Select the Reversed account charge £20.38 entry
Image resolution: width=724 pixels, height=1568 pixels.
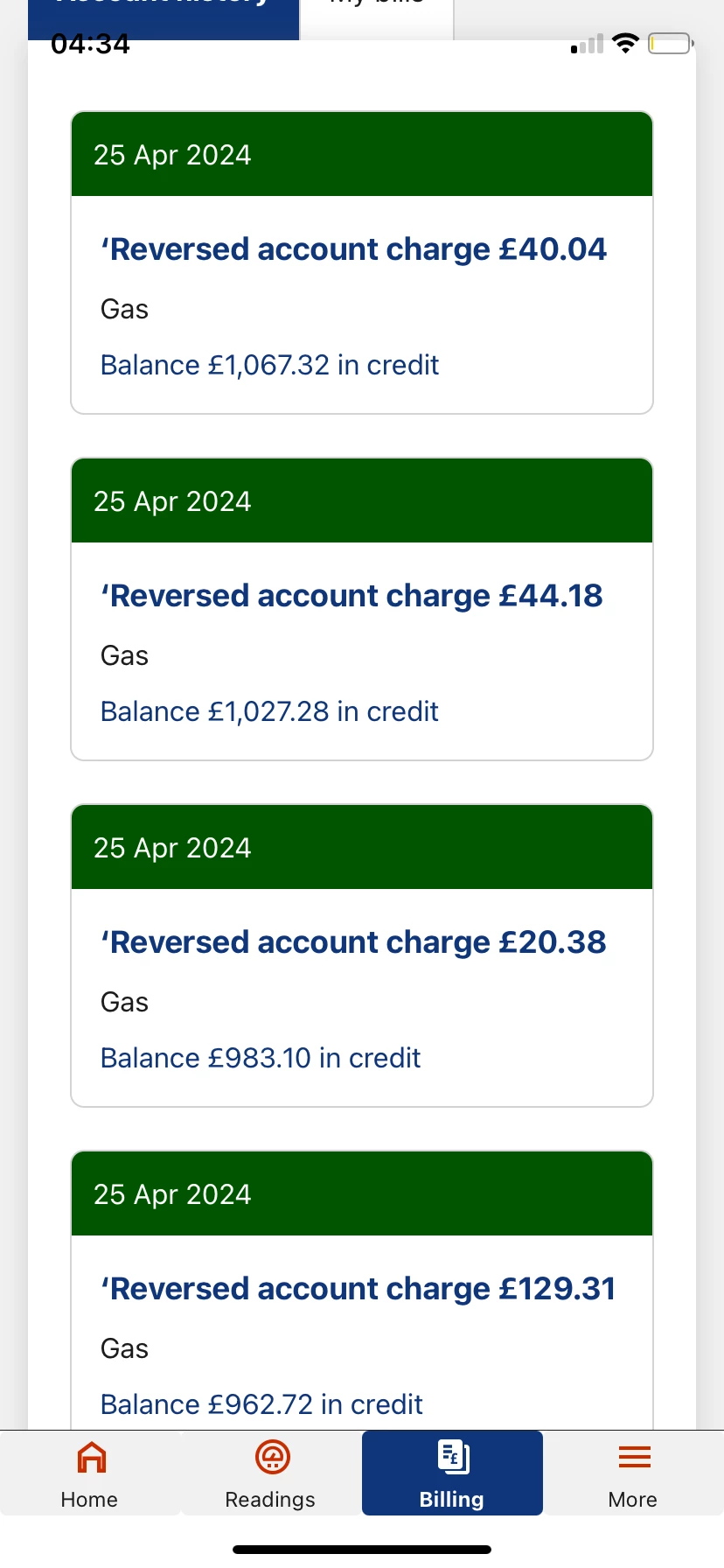(x=353, y=942)
